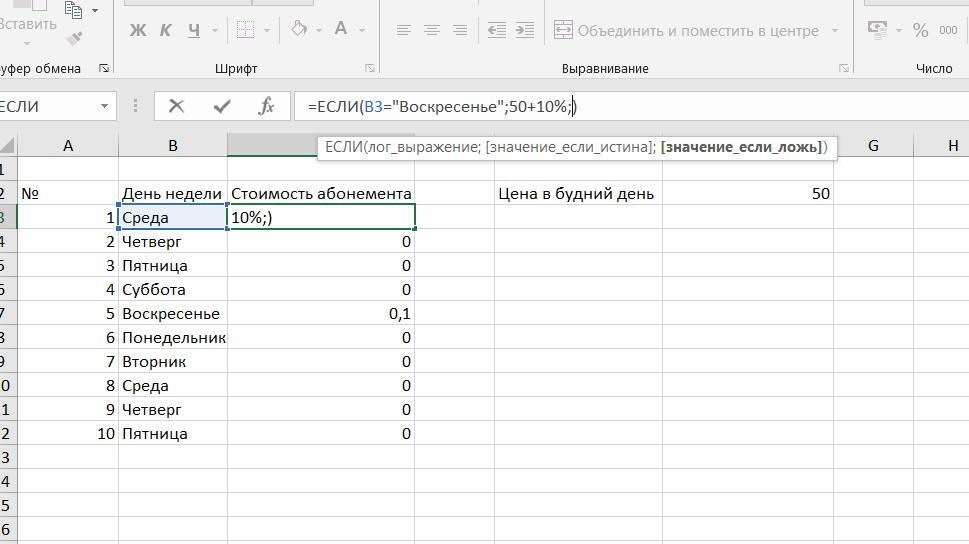Screen dimensions: 969x544
Task: Center align text
Action: (432, 30)
